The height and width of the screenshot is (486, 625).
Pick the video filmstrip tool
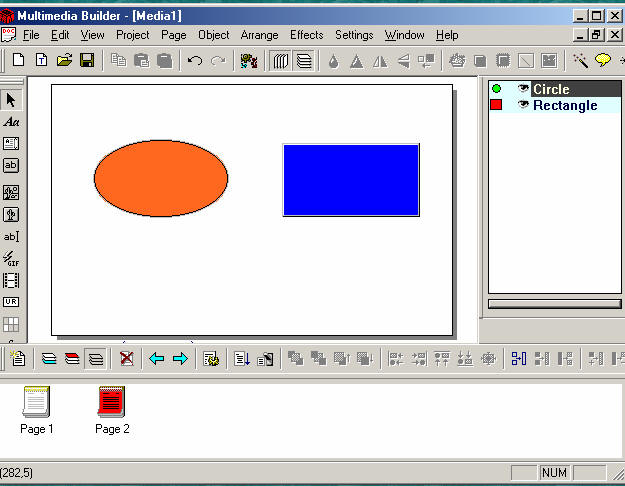coord(11,280)
